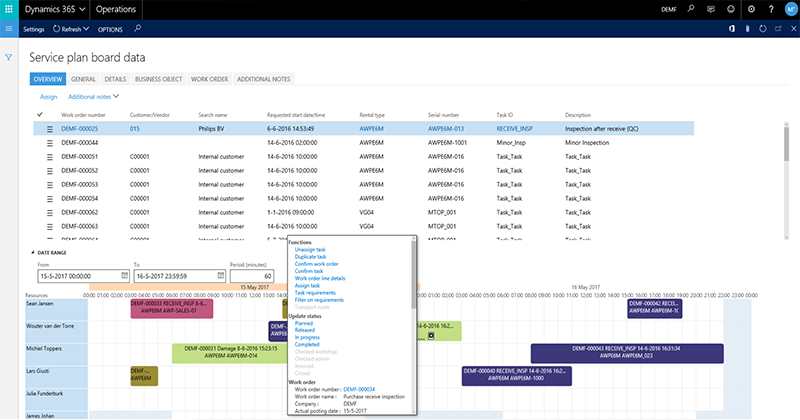Toggle the select-all checkmark in grid header
This screenshot has width=800, height=420.
pos(39,115)
